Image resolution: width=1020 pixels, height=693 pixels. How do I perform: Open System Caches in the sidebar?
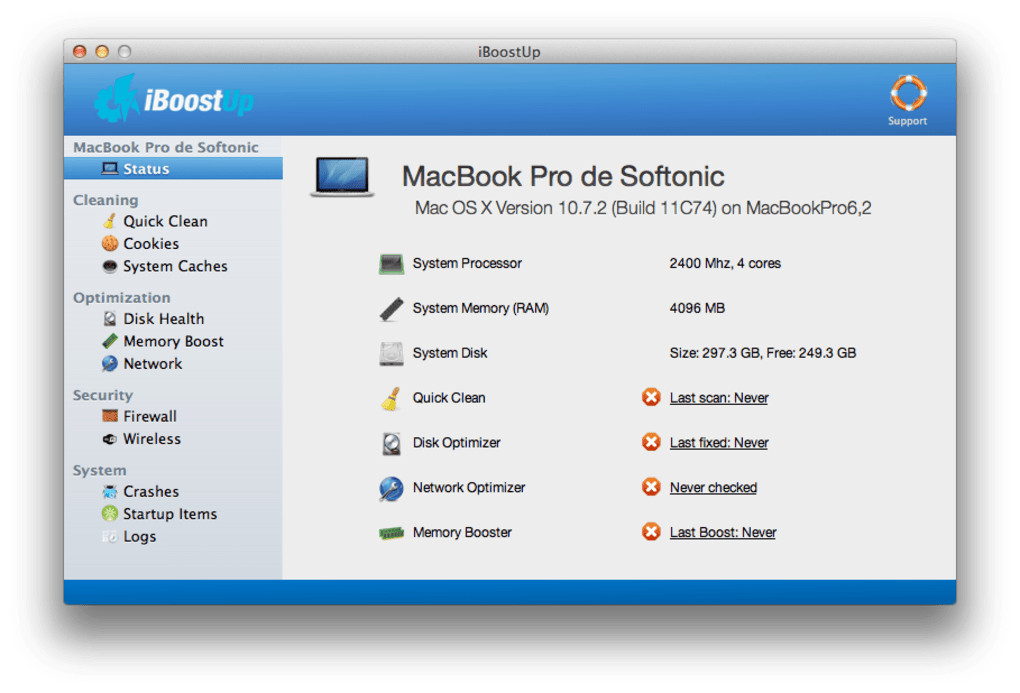click(x=175, y=266)
